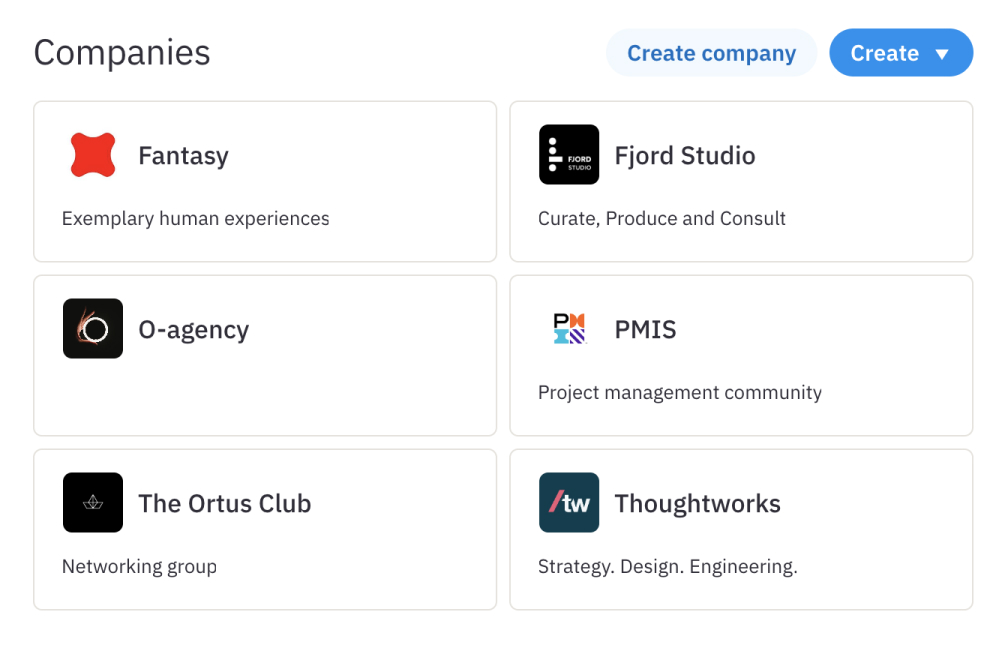Open the Create dropdown menu

[x=901, y=53]
